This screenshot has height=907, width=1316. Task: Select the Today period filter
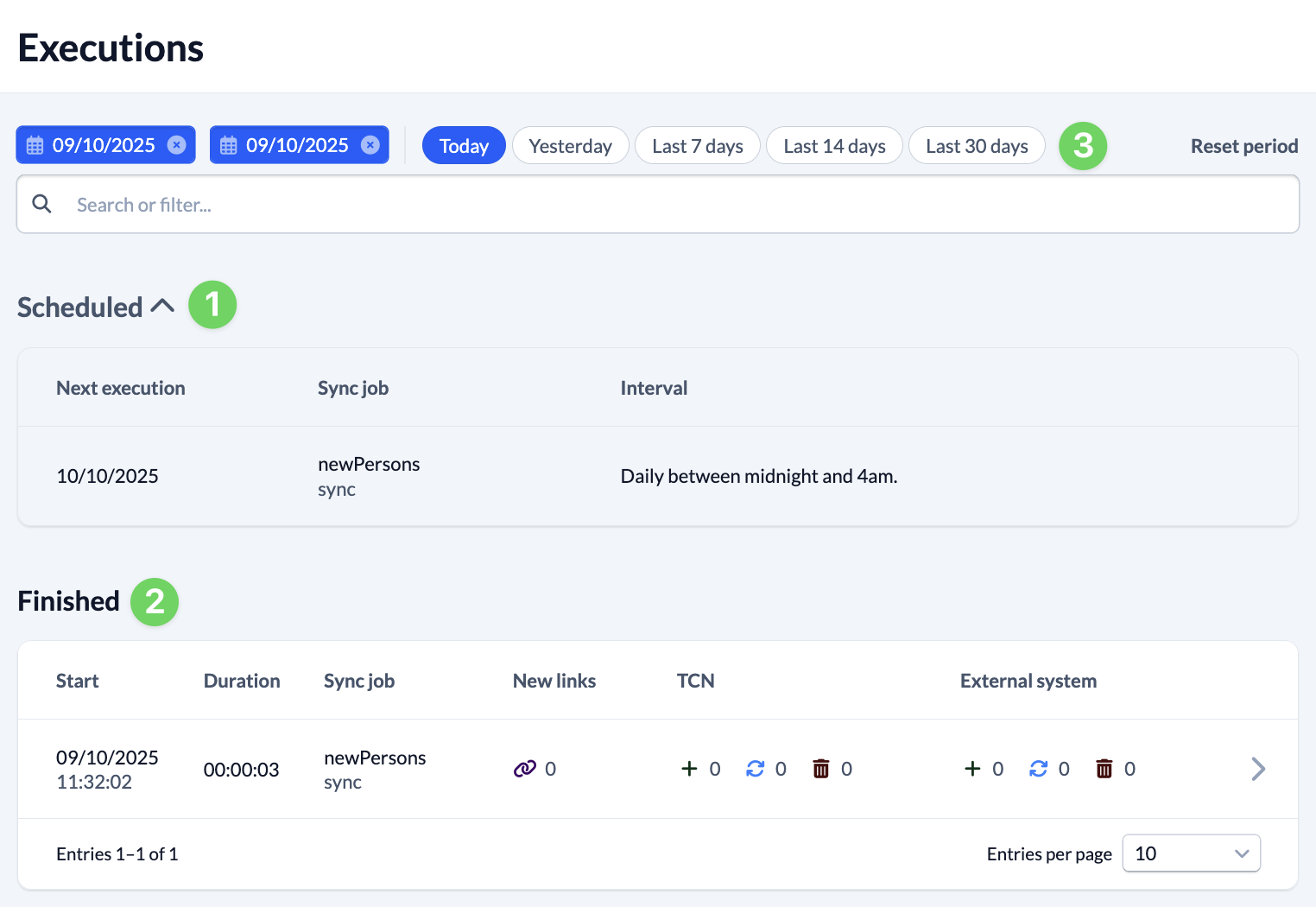point(464,145)
